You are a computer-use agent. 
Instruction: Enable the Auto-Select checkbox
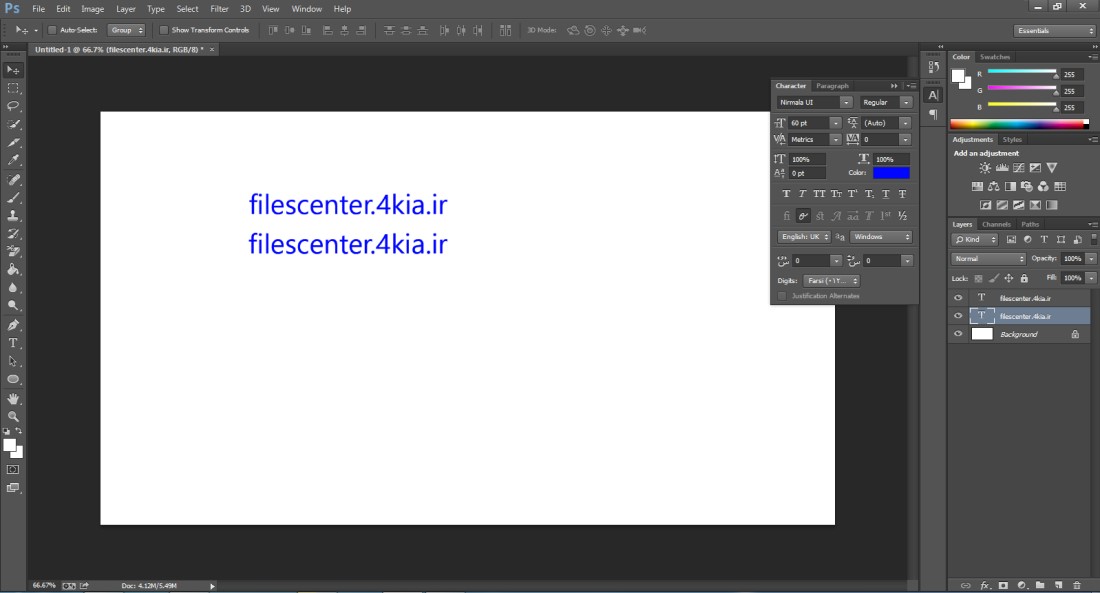tap(51, 30)
